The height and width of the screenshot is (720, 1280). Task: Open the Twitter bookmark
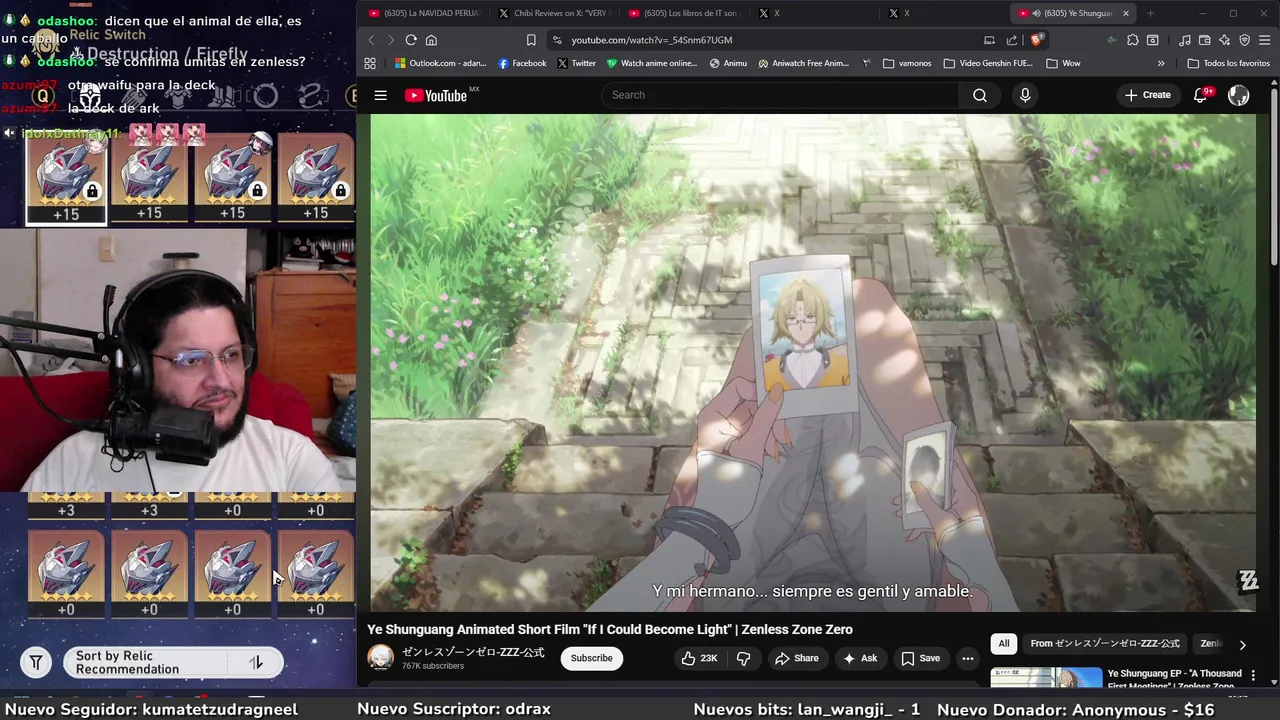click(576, 63)
